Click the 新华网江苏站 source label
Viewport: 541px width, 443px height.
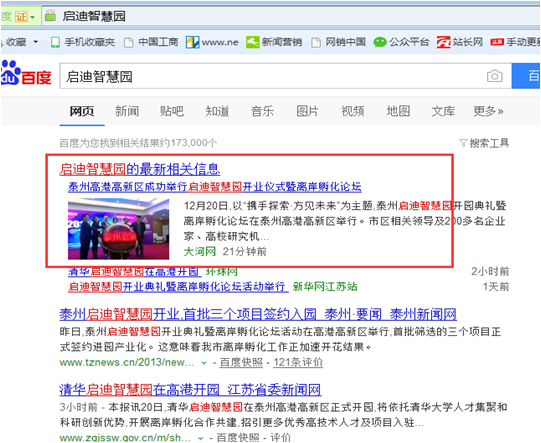pos(325,287)
